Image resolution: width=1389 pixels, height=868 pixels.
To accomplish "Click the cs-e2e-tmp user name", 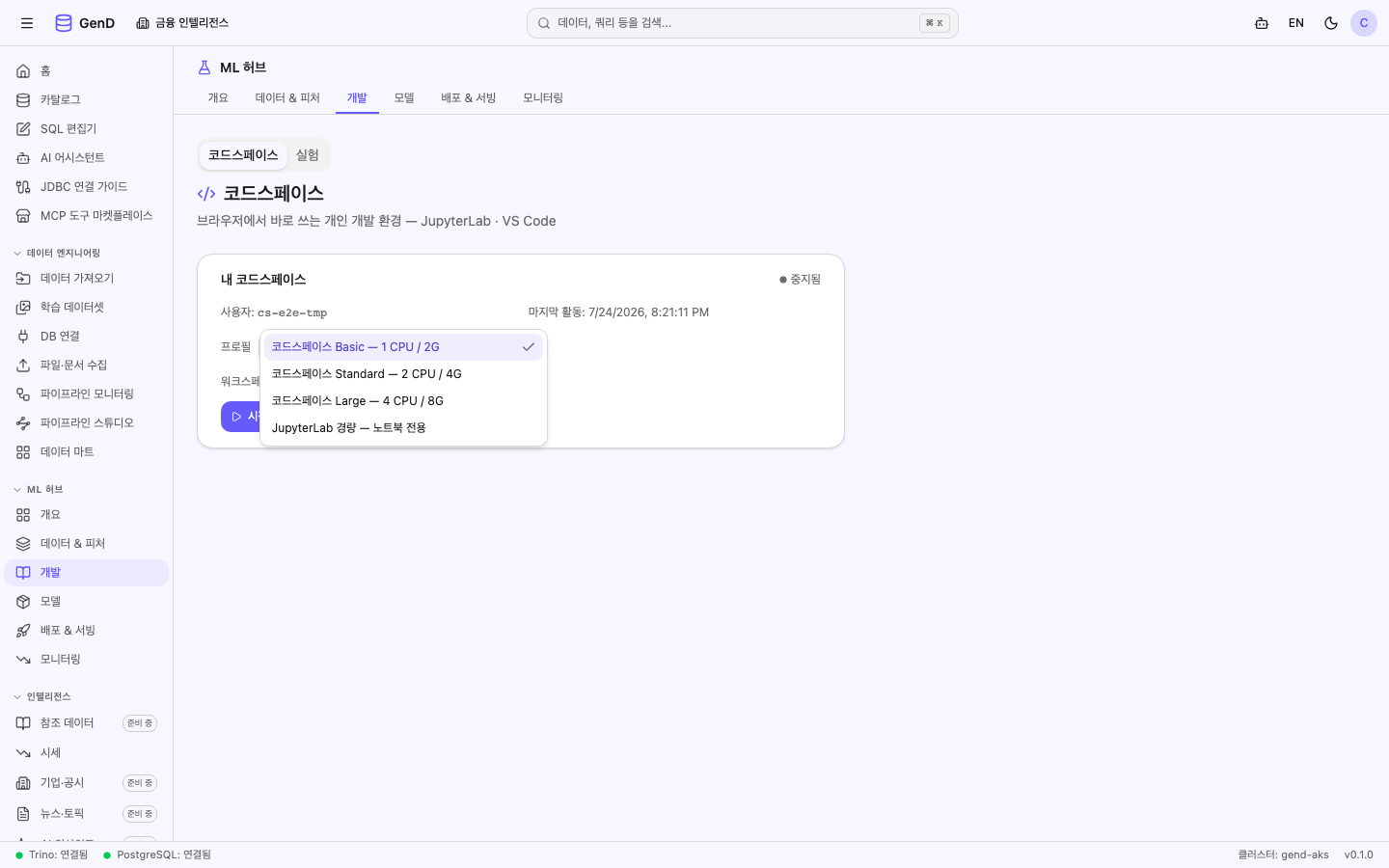I will [292, 313].
